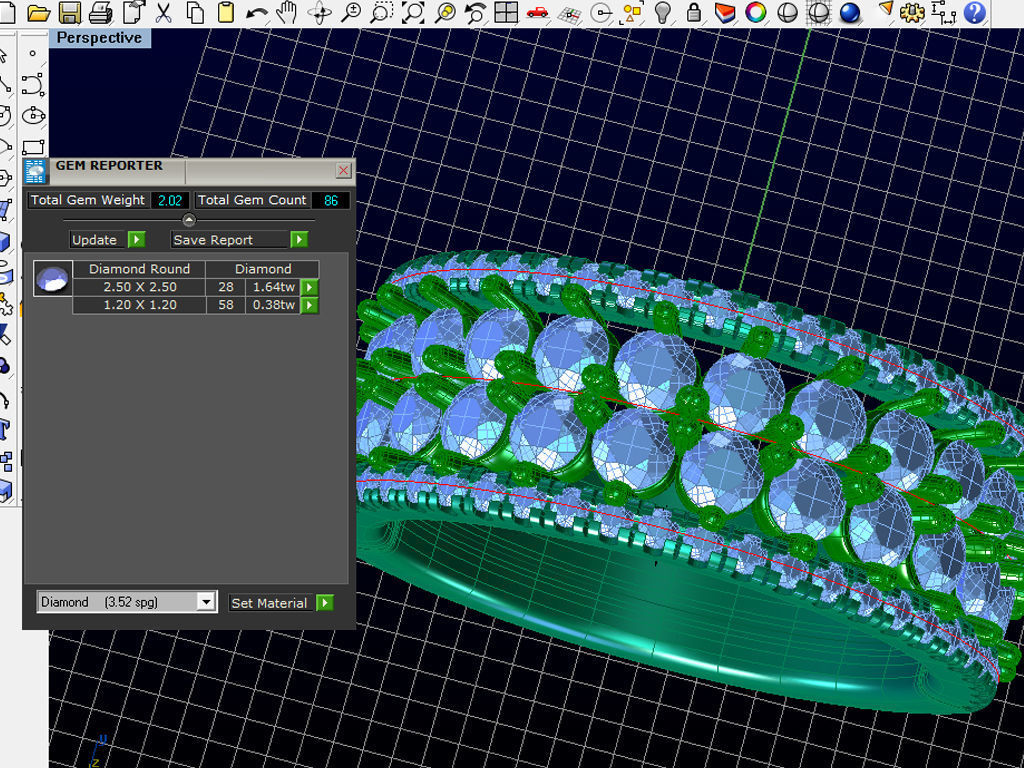1024x768 pixels.
Task: Close the Gem Reporter panel
Action: click(344, 170)
